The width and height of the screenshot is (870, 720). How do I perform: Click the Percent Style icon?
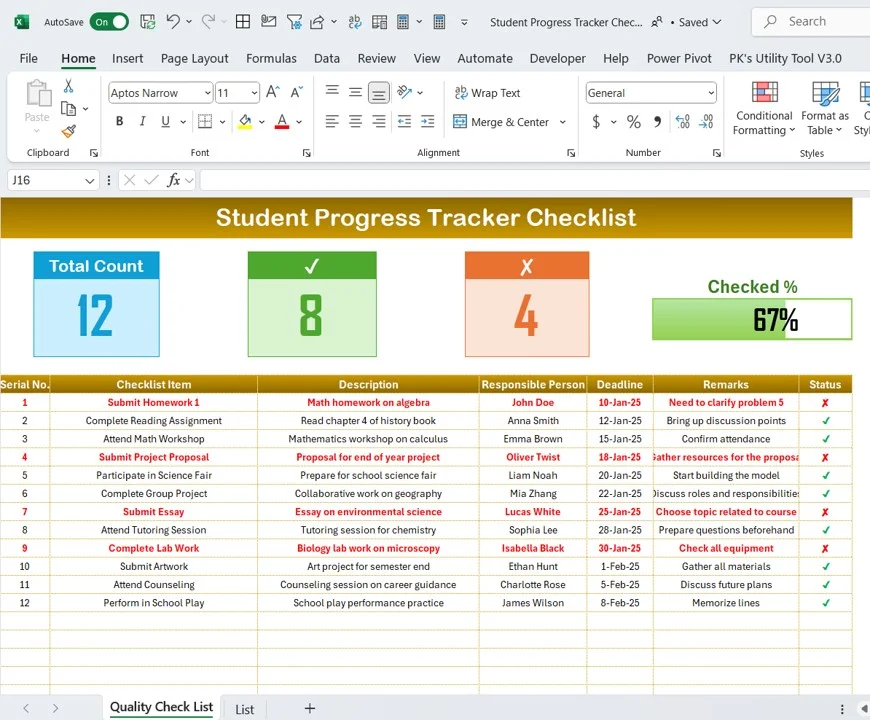tap(634, 121)
